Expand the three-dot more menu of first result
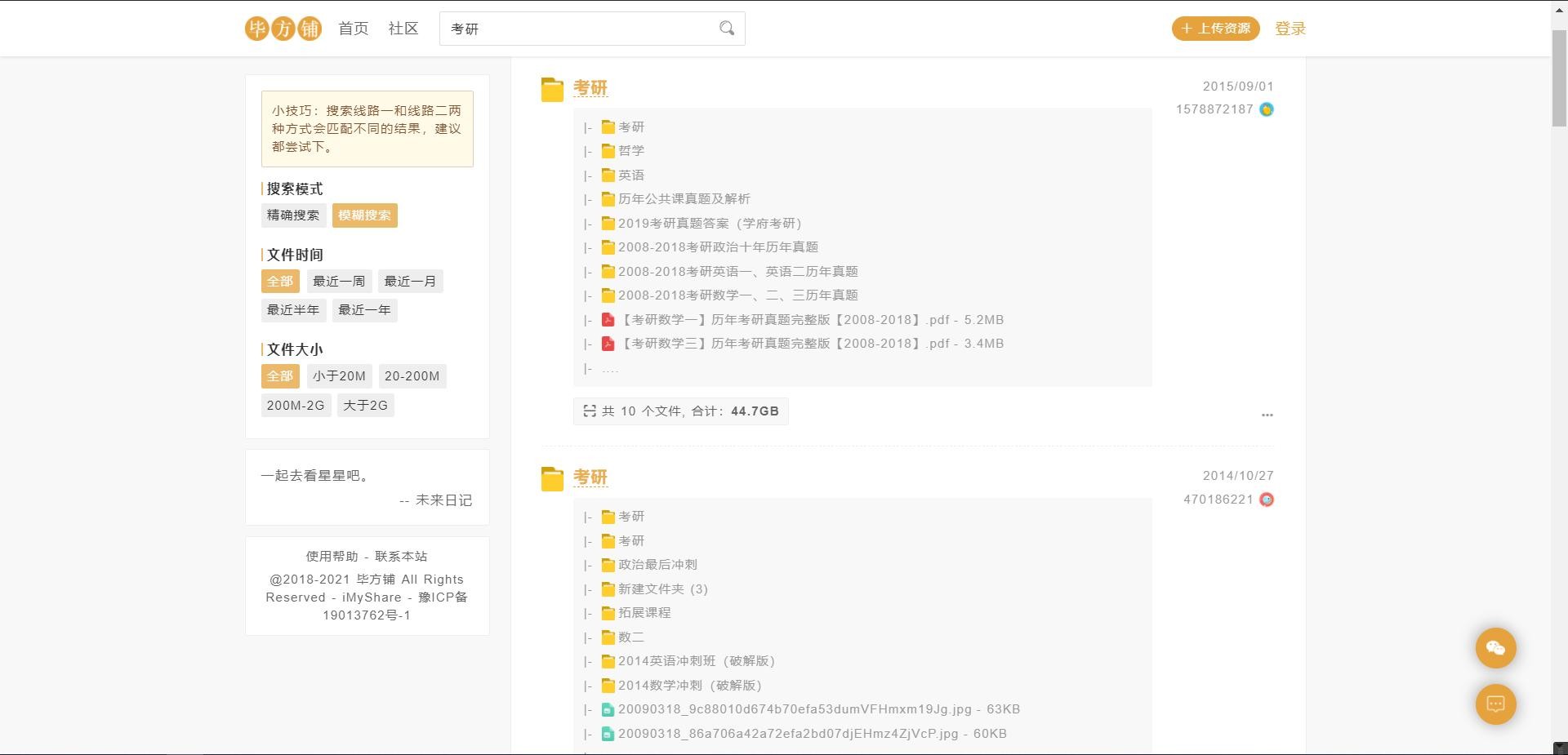Viewport: 1568px width, 755px height. pos(1267,415)
